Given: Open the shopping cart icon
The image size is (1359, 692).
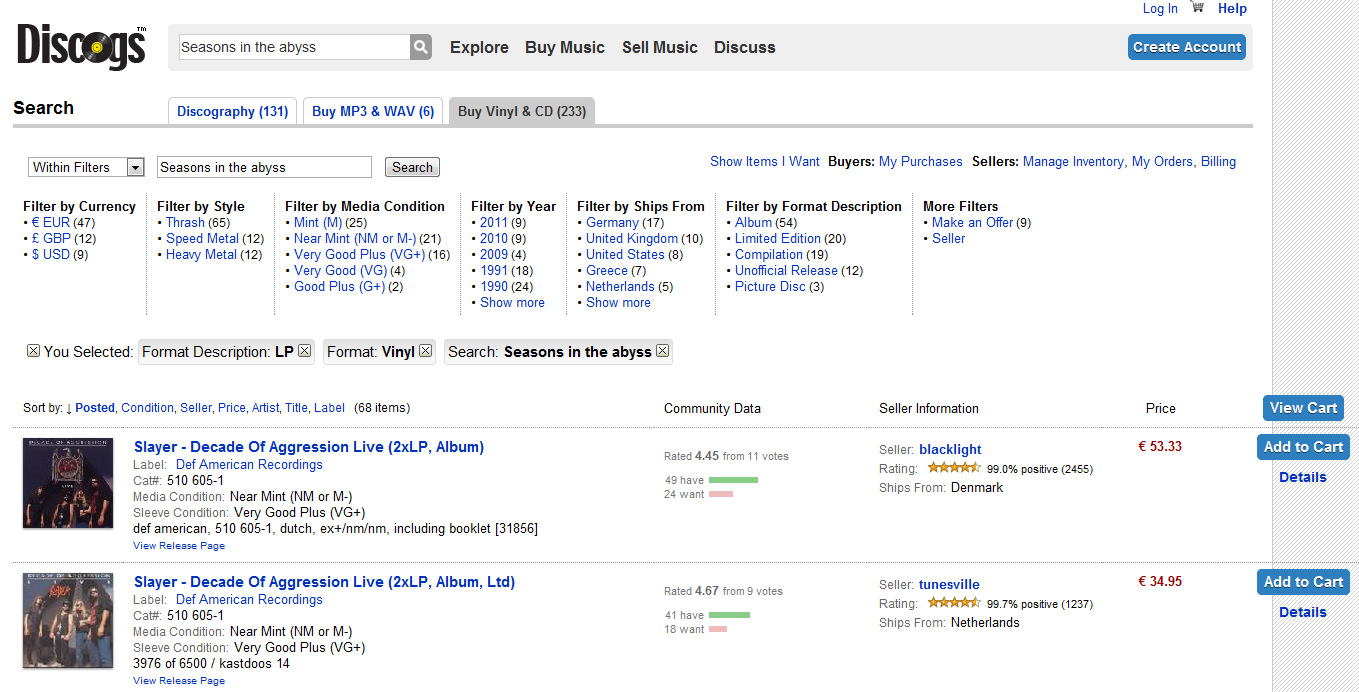Looking at the screenshot, I should (x=1198, y=8).
